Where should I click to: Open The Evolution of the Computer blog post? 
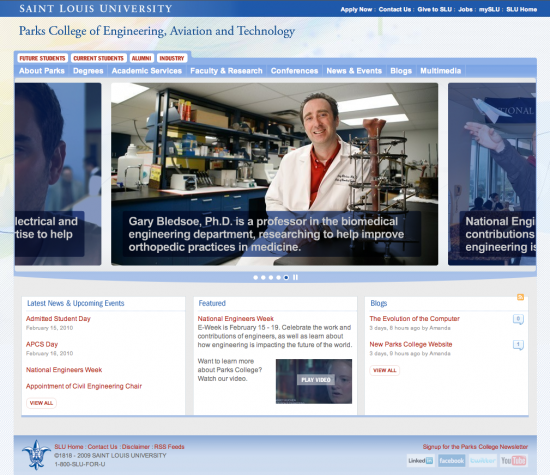tap(415, 319)
